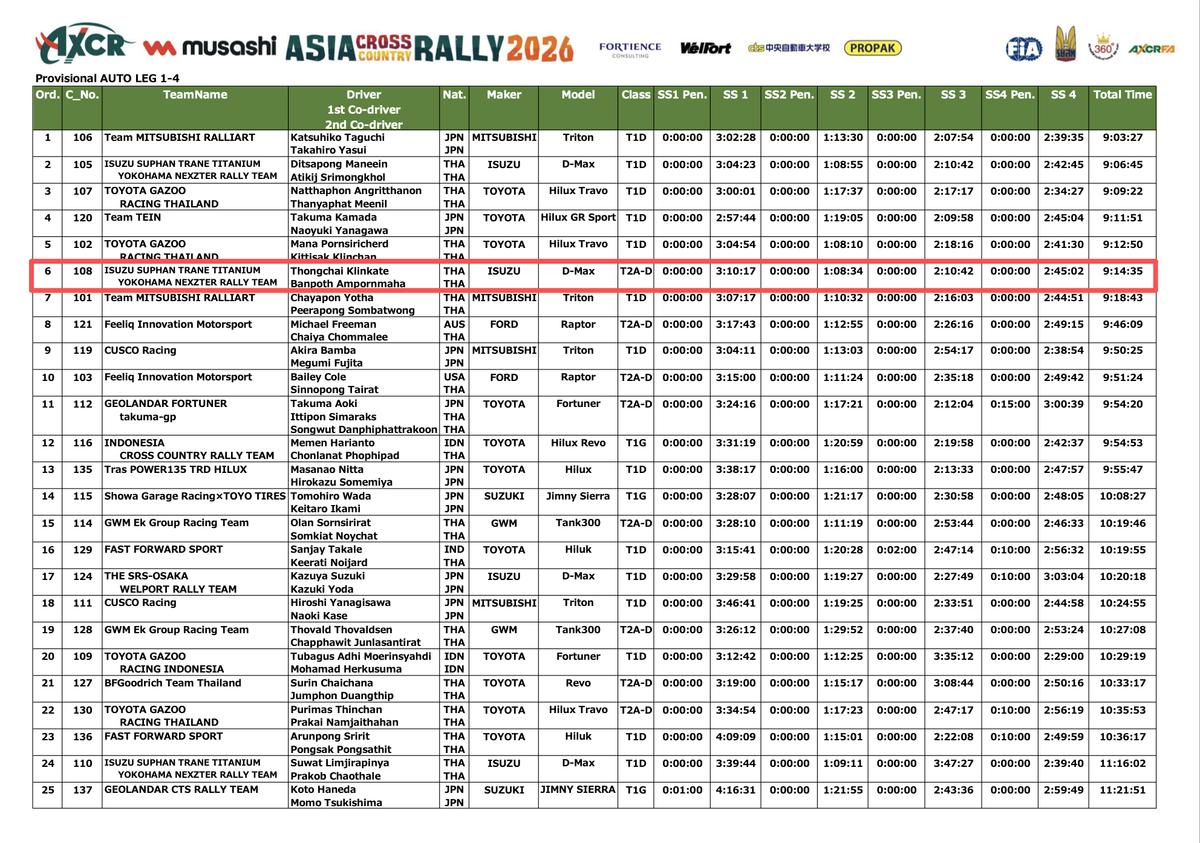Click SS 4 time 2:29:00
Viewport: 1200px width, 843px height.
click(1063, 656)
